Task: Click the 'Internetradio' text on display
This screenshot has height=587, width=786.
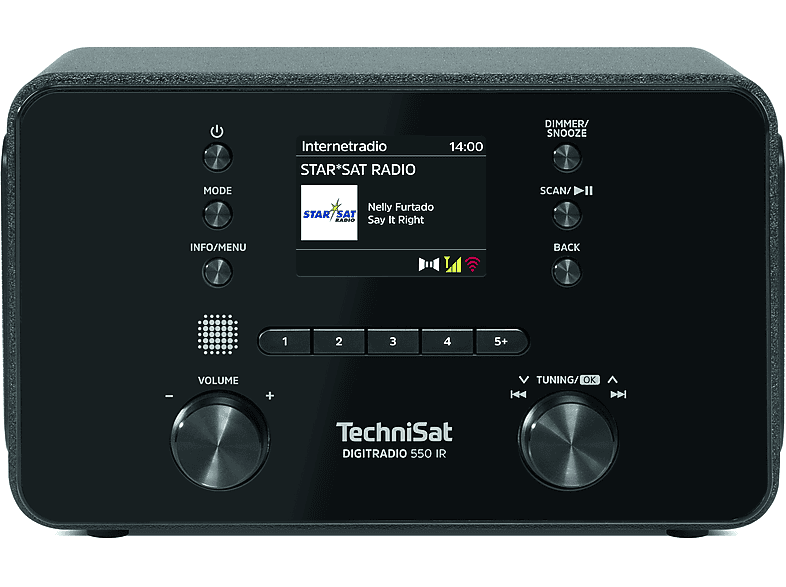Action: pyautogui.click(x=344, y=146)
